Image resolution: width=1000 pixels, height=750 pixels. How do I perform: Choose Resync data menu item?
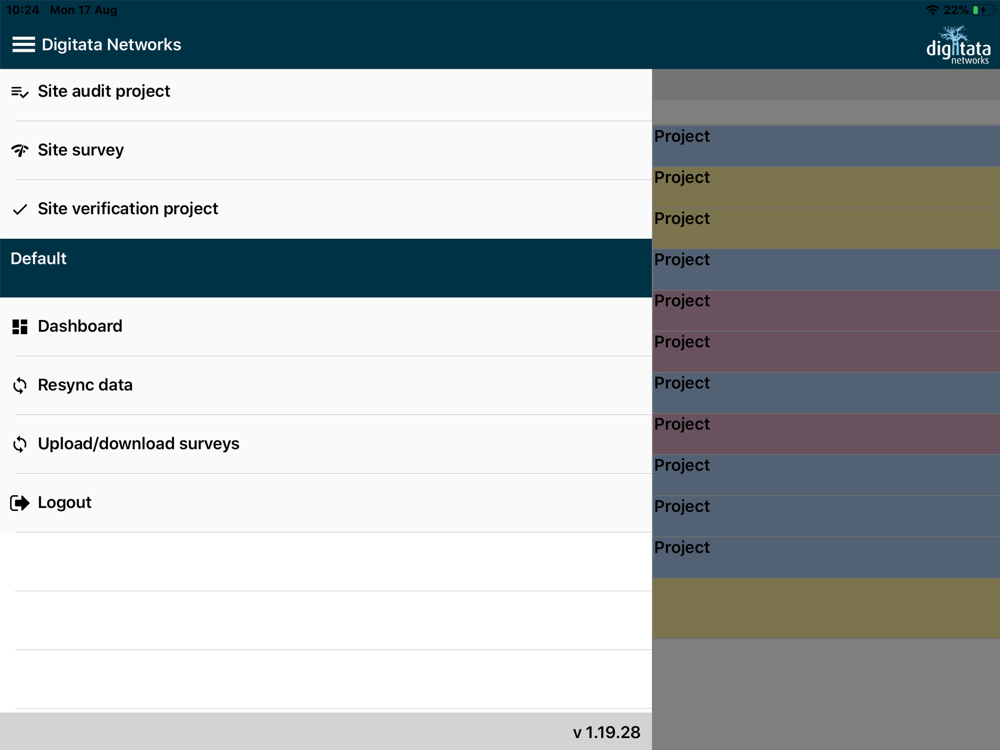[326, 385]
